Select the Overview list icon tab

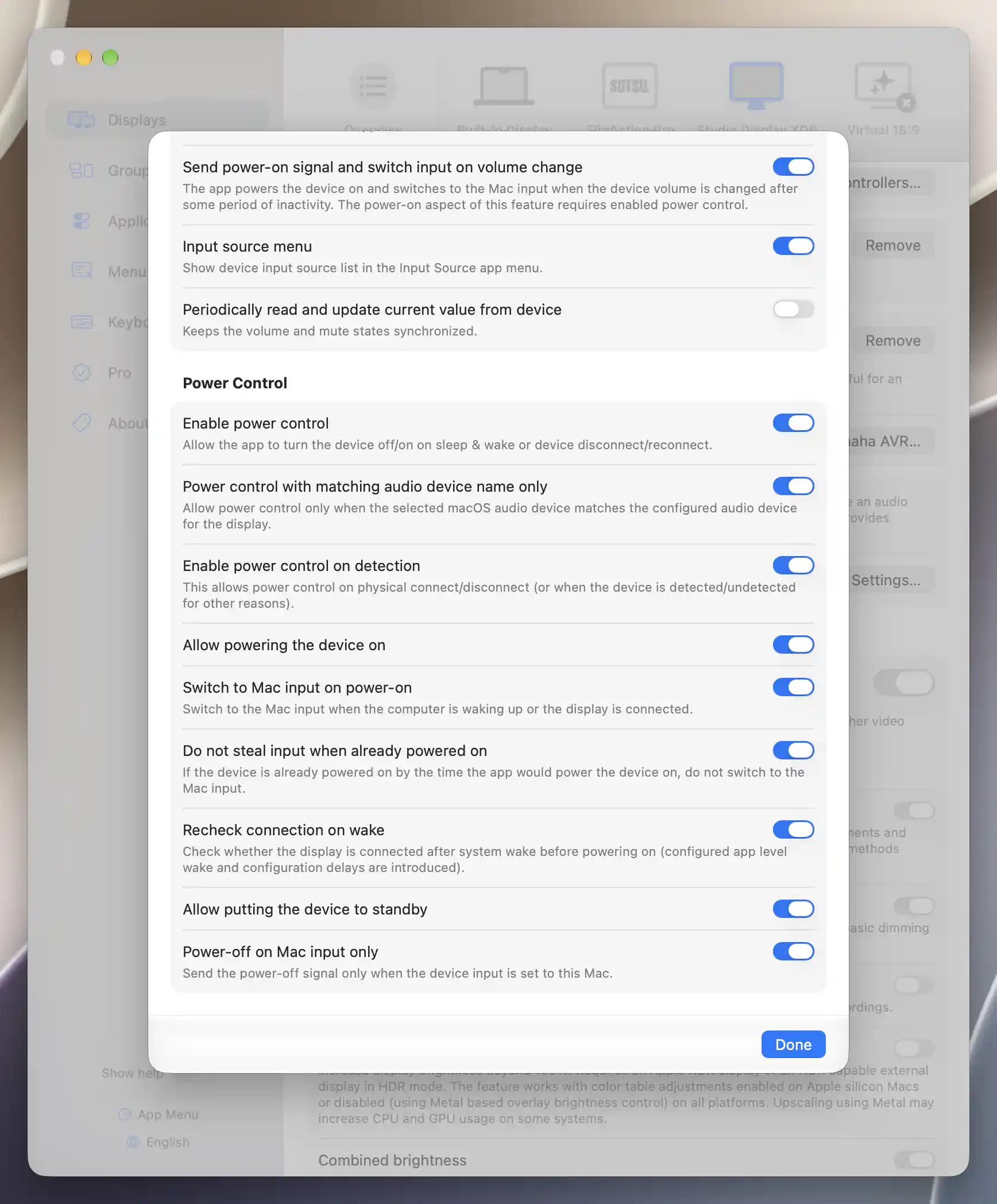(373, 87)
